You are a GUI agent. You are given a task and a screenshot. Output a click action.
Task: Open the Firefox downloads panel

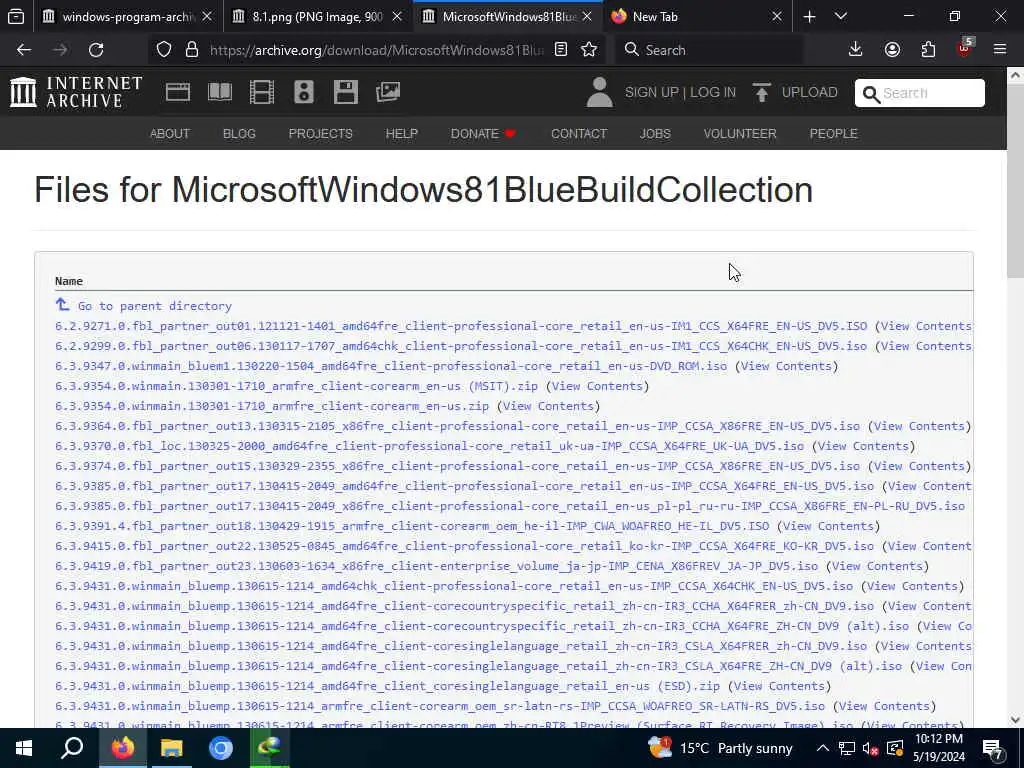coord(856,50)
